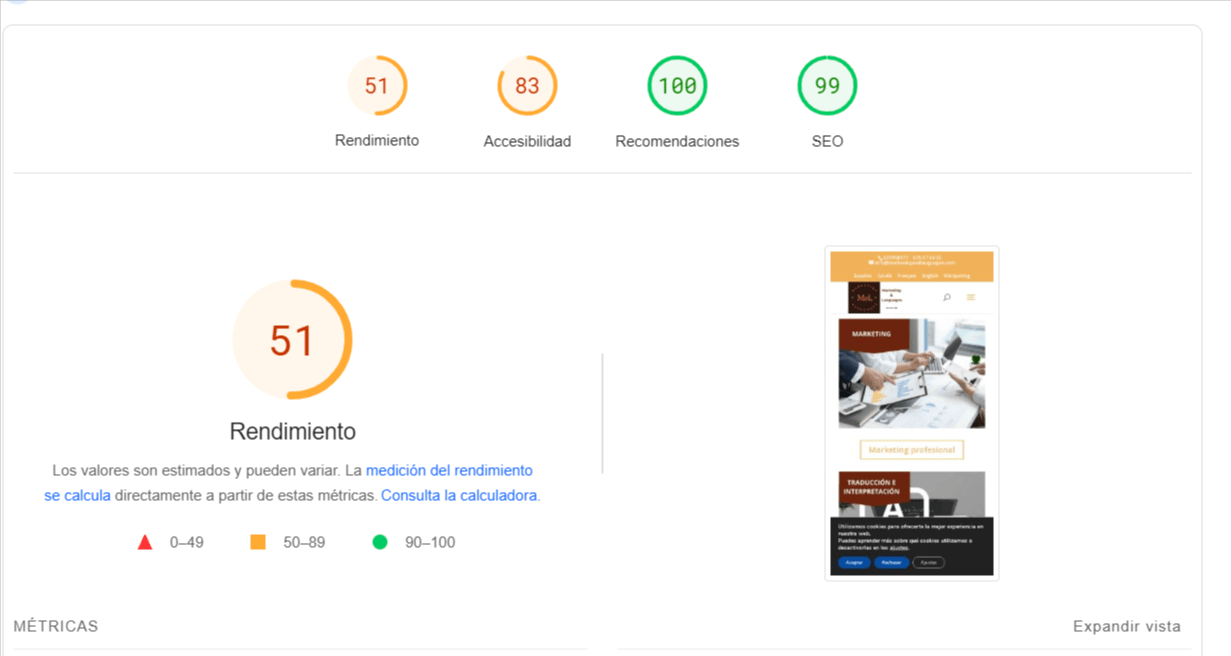
Task: Click Aceptar in screenshot cookie banner
Action: 854,563
